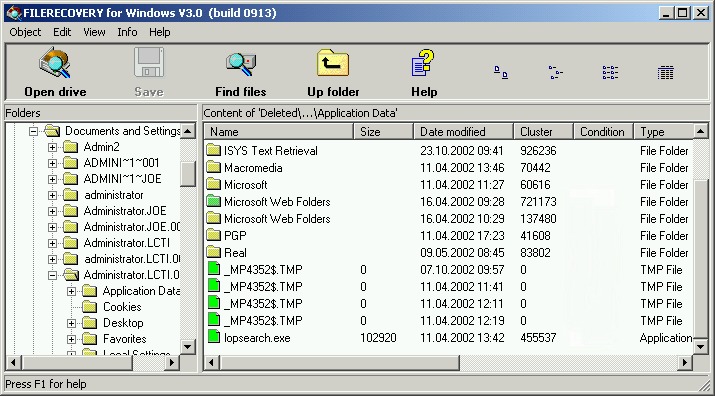Expand the Desktop folder node

(72, 323)
